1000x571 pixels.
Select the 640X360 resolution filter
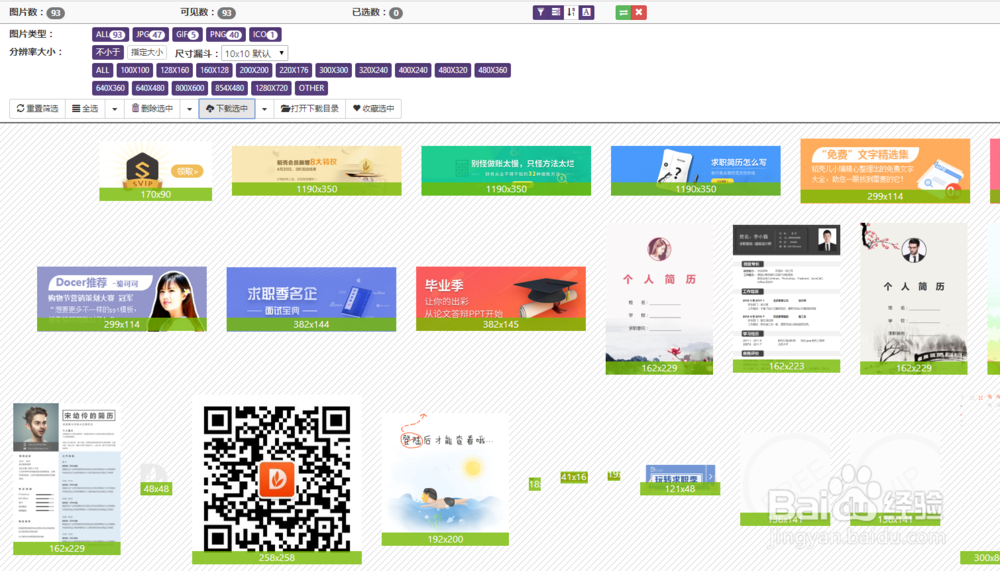click(110, 88)
